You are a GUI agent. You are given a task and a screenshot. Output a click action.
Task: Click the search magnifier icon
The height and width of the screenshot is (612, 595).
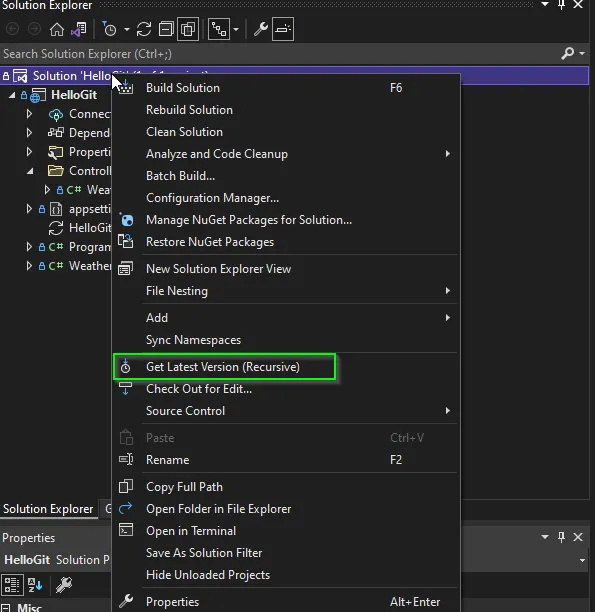(x=568, y=53)
